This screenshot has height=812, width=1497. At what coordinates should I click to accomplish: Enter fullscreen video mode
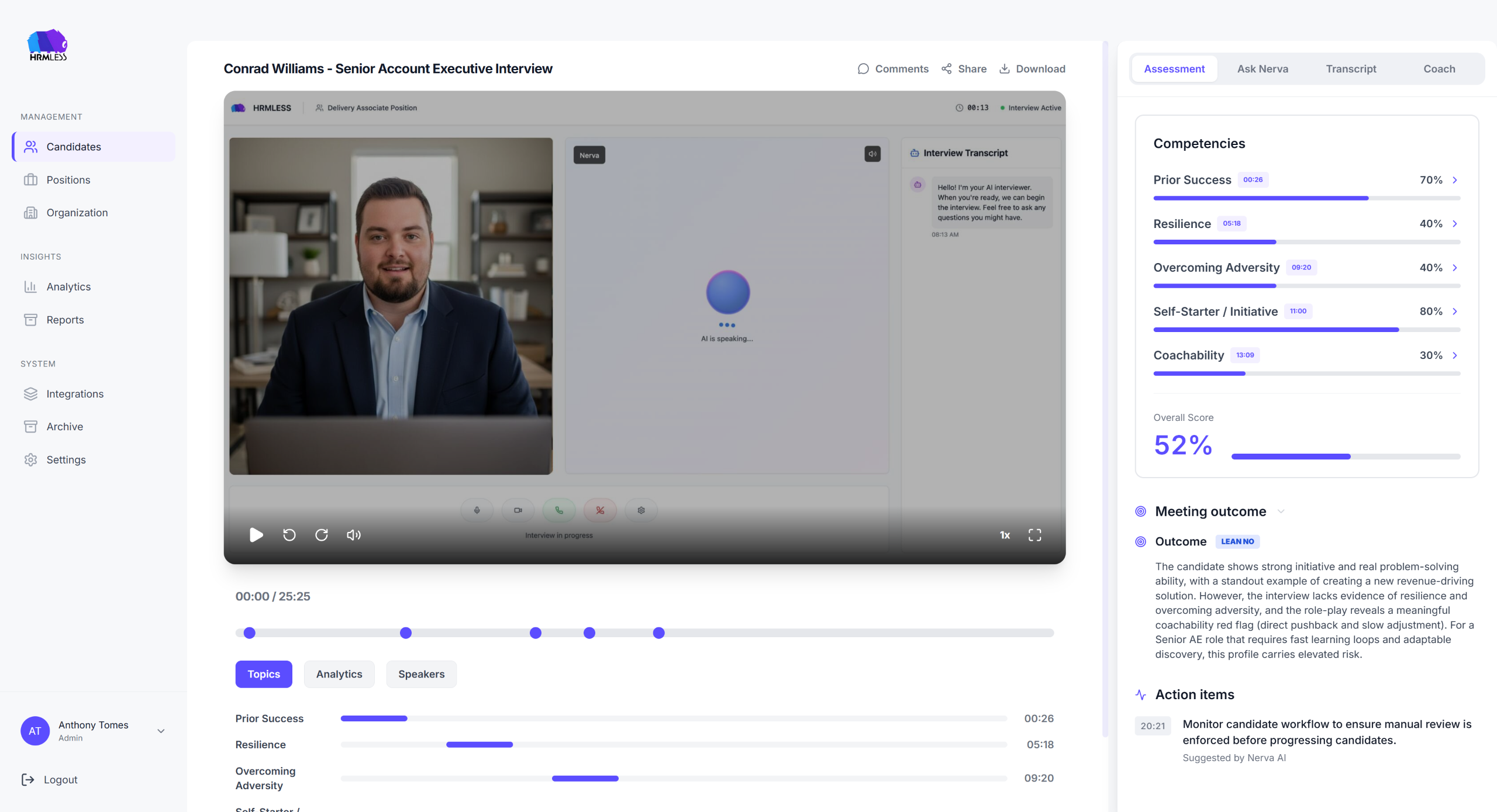[x=1034, y=535]
